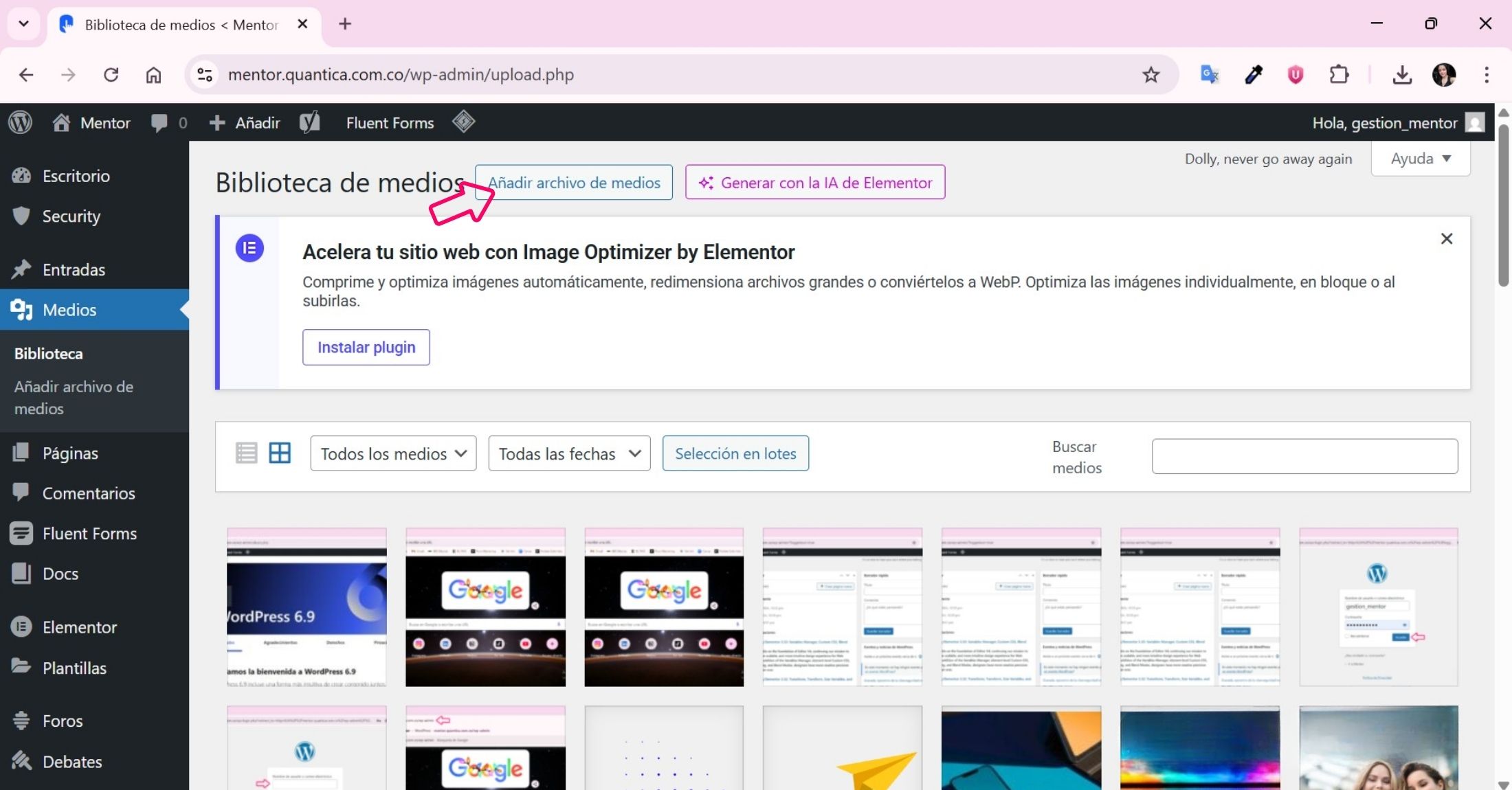The image size is (1512, 790).
Task: Open the Yoast SEO admin bar icon
Action: (310, 123)
